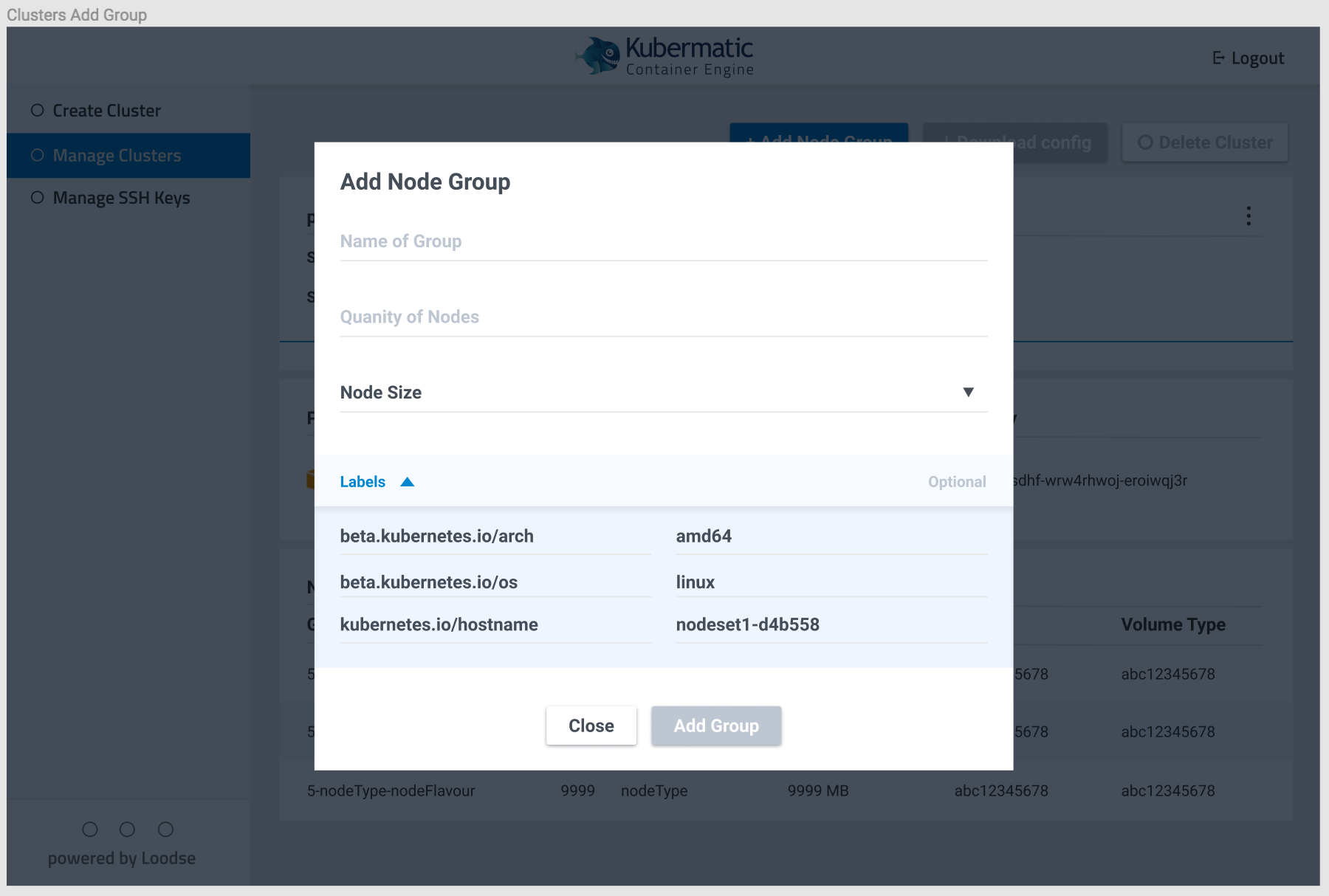1329x896 pixels.
Task: Collapse the Labels section
Action: tap(407, 481)
